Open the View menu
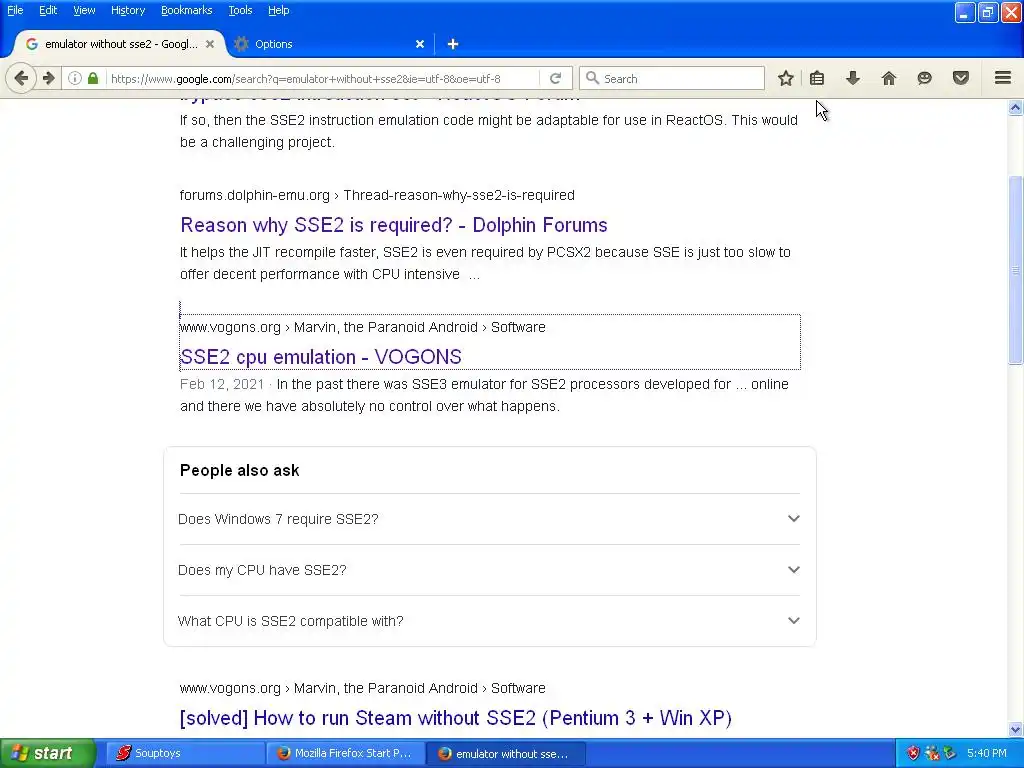Screen dimensions: 1024x768 [x=84, y=10]
